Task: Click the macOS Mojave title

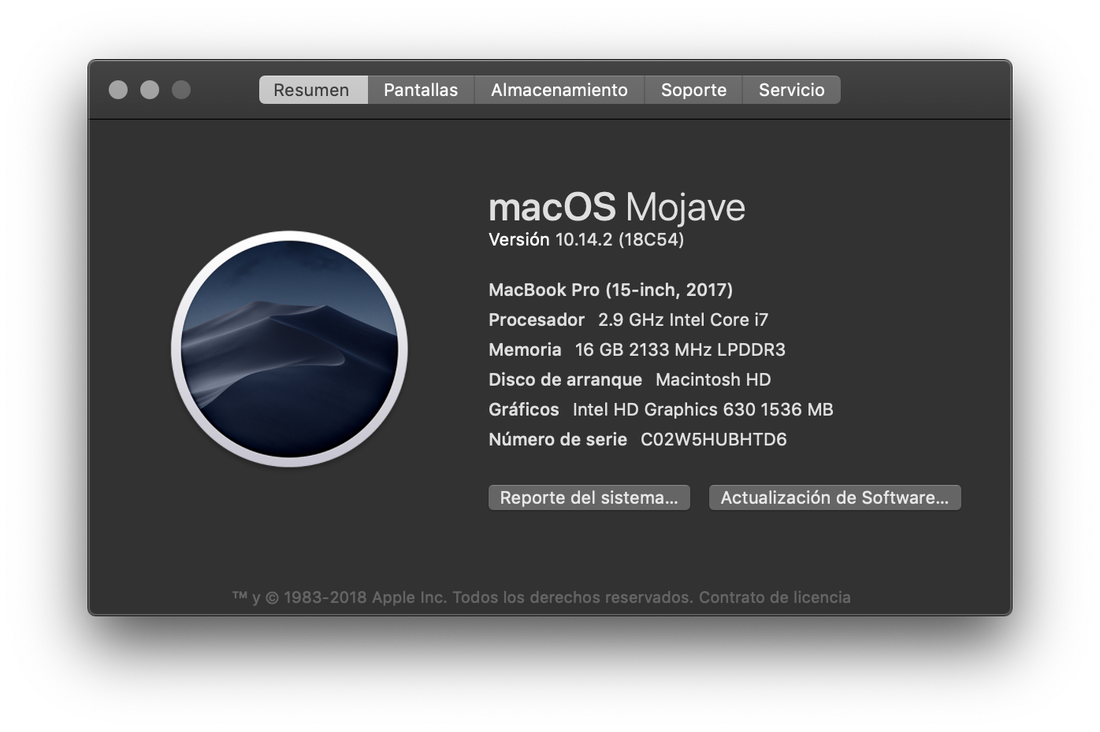Action: [617, 207]
